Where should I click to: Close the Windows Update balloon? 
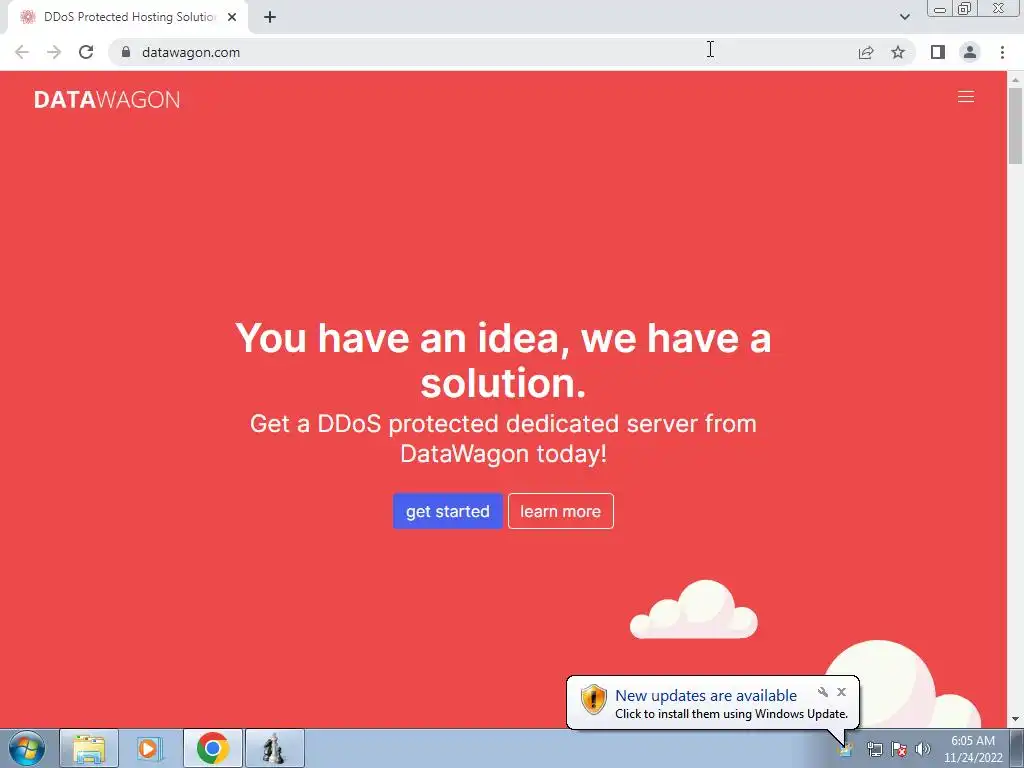(841, 692)
